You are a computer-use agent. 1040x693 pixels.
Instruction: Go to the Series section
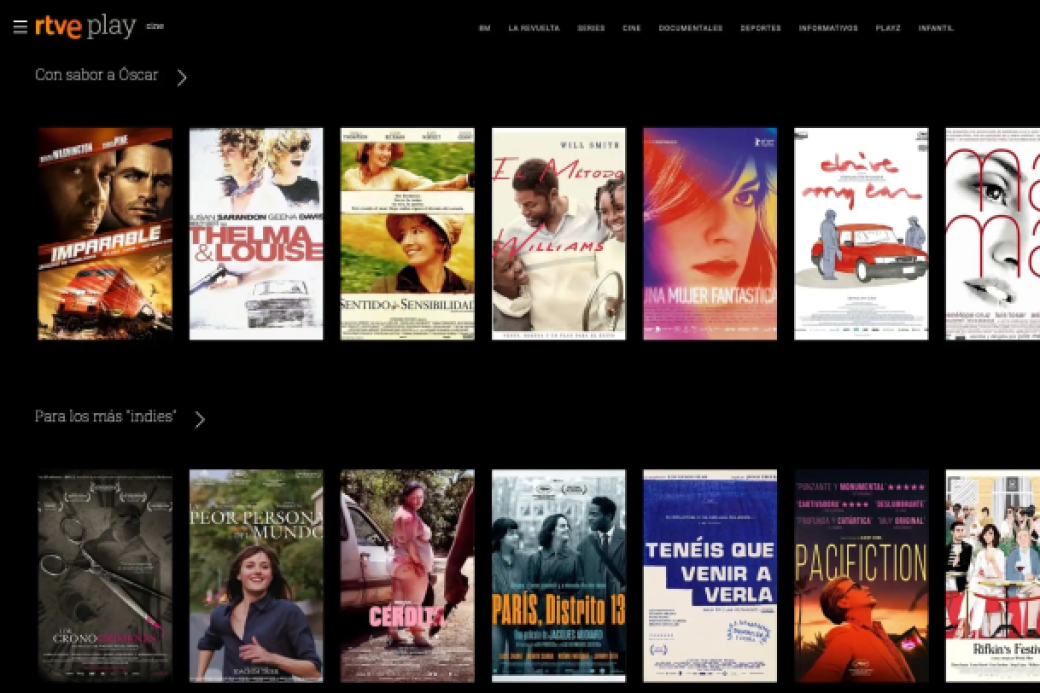[x=591, y=29]
